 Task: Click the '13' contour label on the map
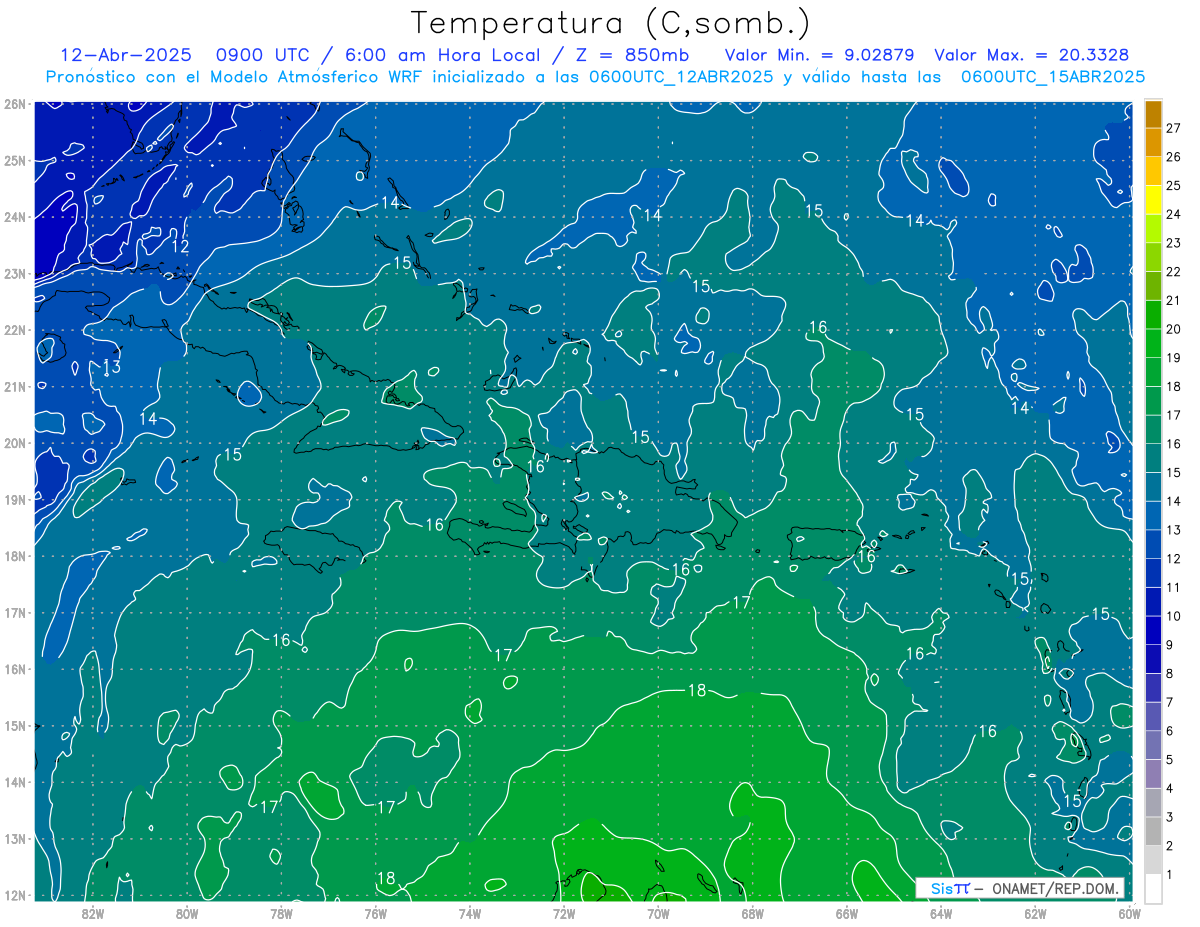112,367
